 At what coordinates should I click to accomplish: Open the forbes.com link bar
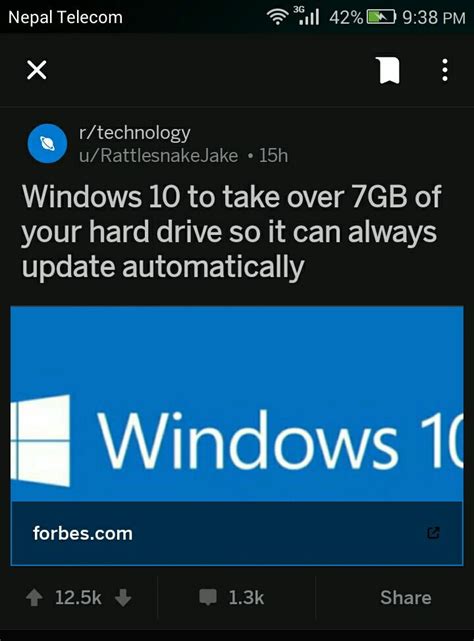[x=237, y=533]
